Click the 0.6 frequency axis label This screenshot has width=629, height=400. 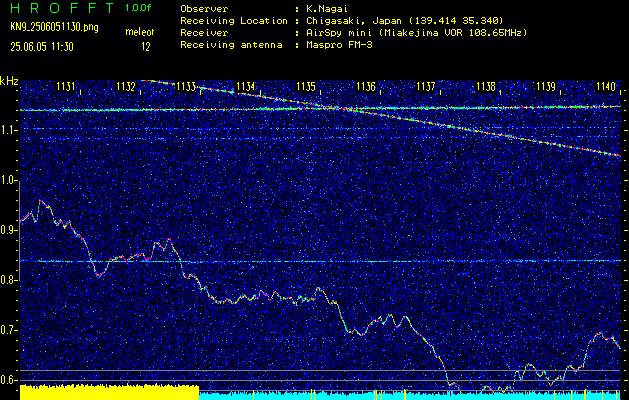point(9,380)
